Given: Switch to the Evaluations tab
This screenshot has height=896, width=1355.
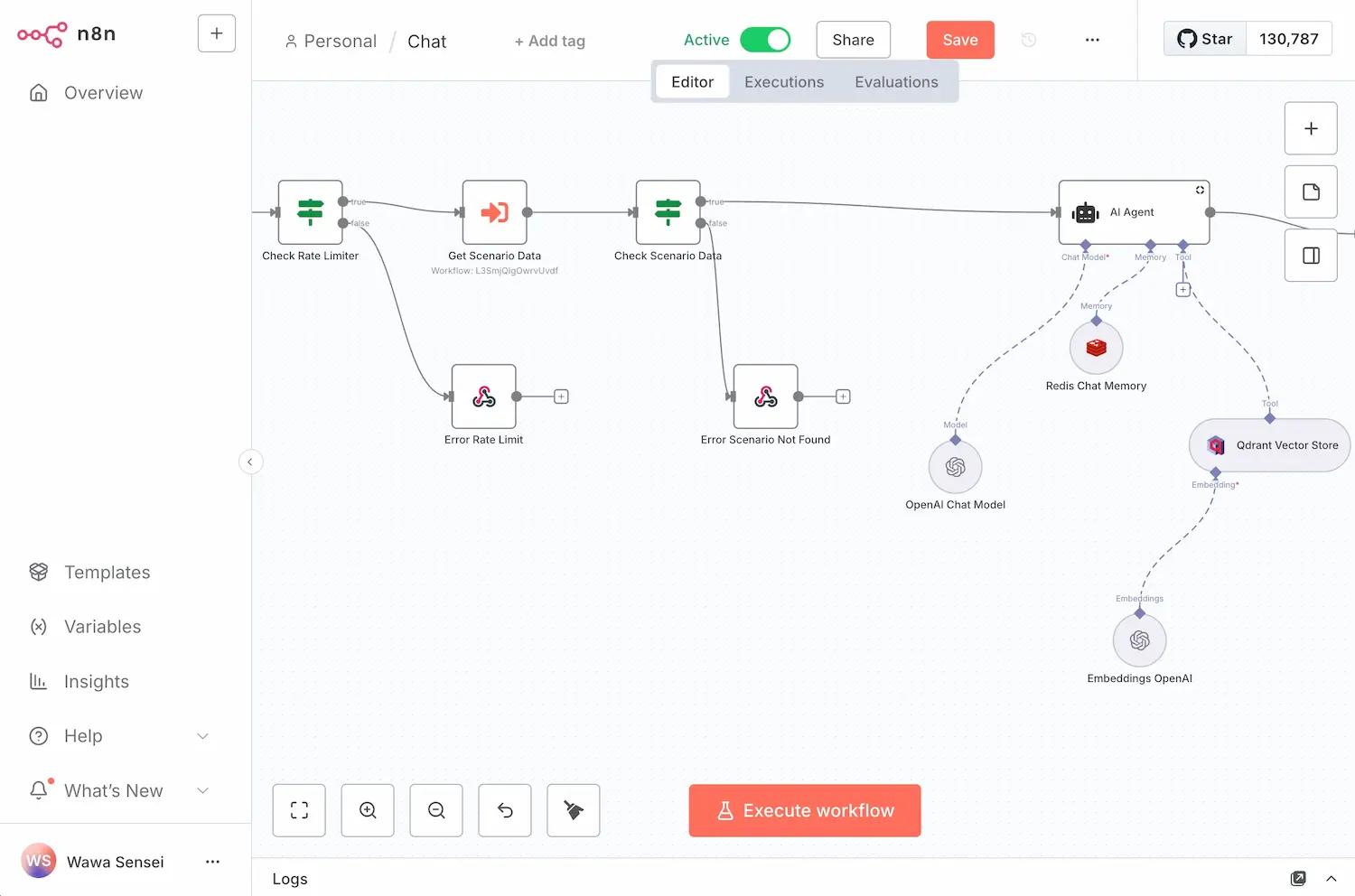Looking at the screenshot, I should click(896, 82).
